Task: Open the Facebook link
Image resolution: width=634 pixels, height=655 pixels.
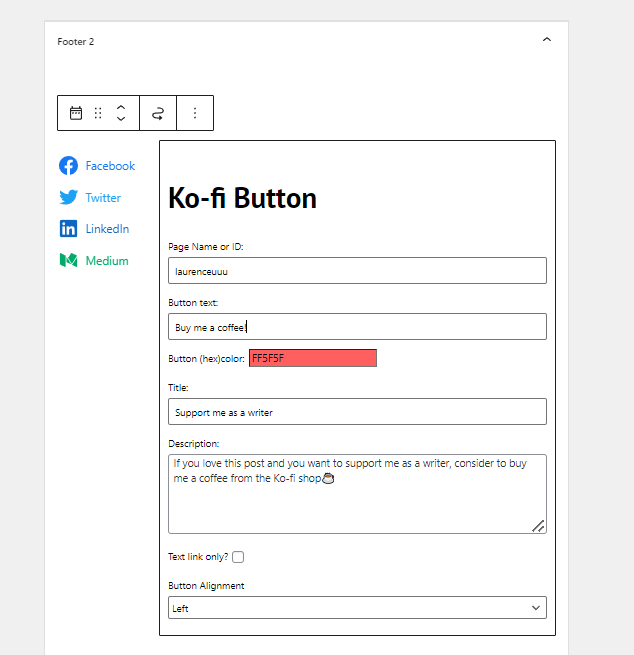Action: click(110, 166)
